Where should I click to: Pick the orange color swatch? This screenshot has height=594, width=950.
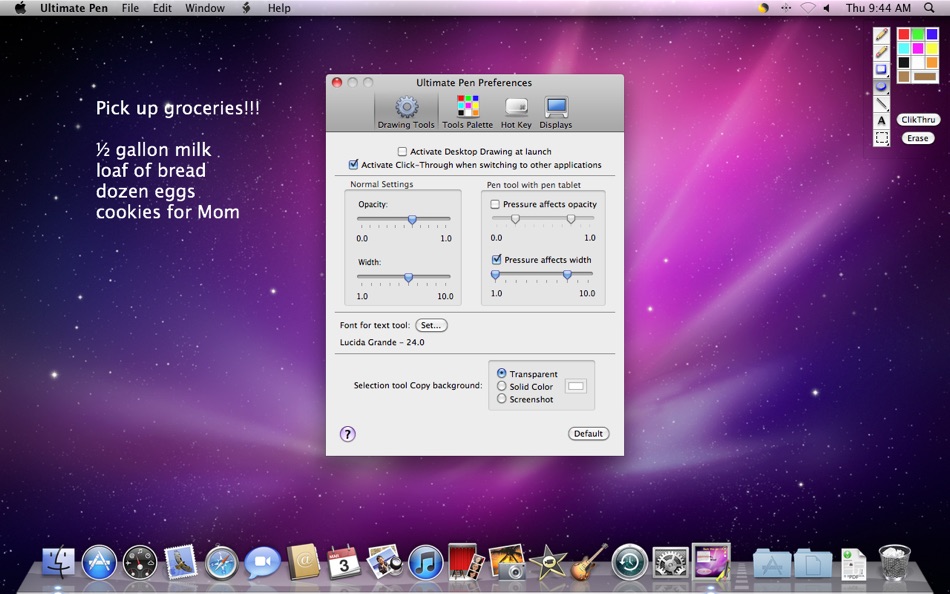[932, 62]
